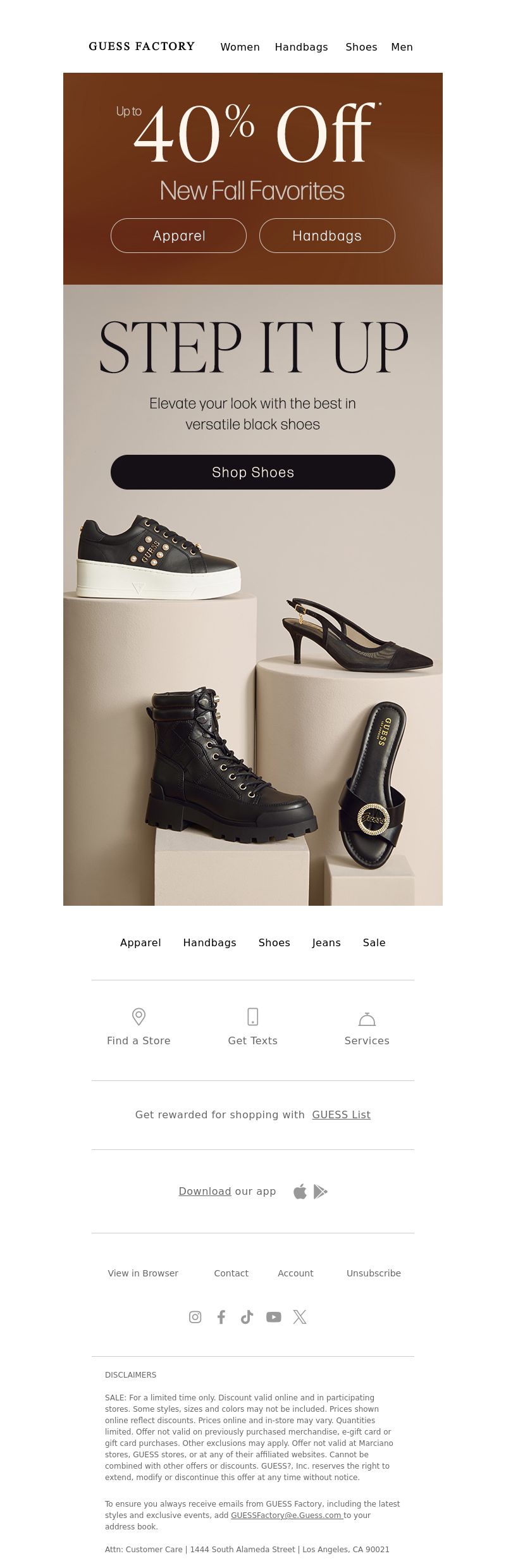Open the View in Browser link
Screen dimensions: 506x1568
pyautogui.click(x=143, y=1273)
